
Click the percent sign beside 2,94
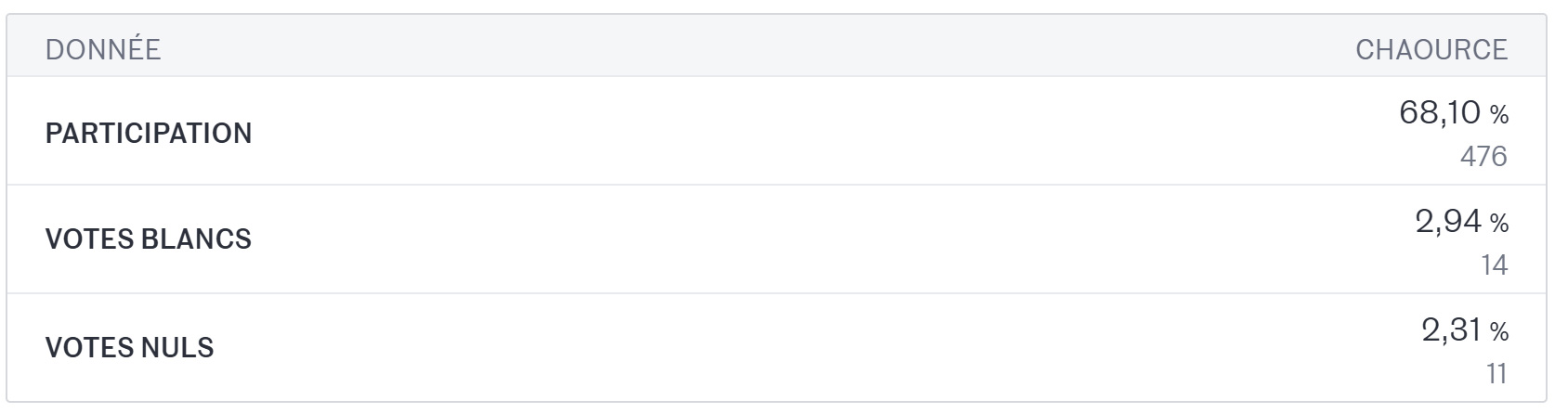point(1499,224)
